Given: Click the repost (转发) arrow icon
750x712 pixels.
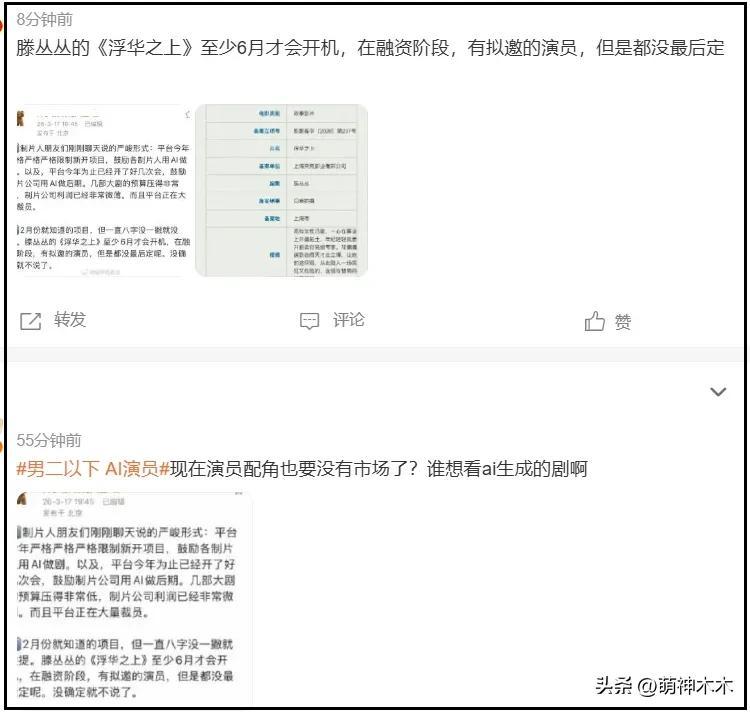Looking at the screenshot, I should (31, 321).
